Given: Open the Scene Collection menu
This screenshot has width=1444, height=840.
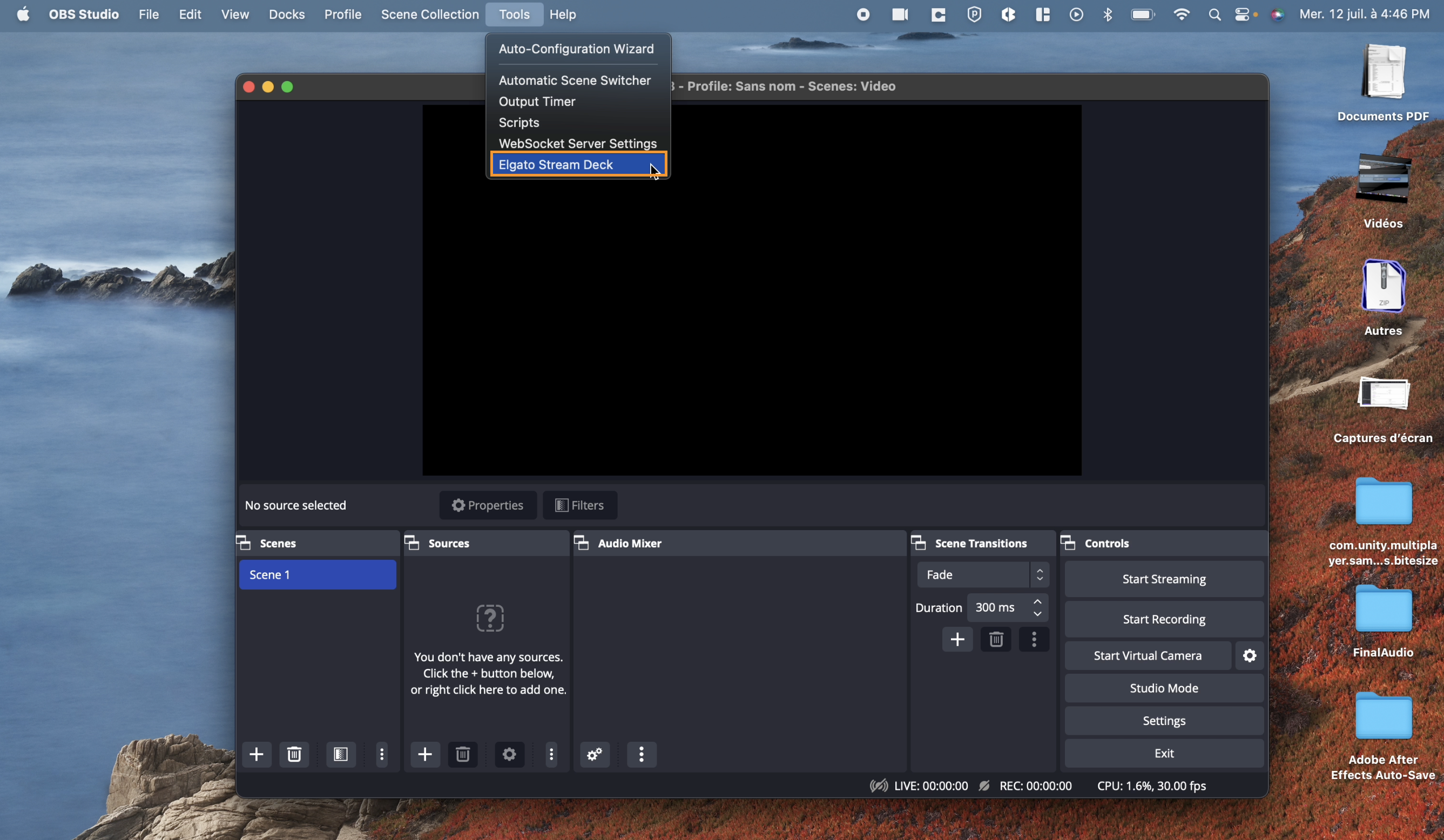Looking at the screenshot, I should [429, 15].
